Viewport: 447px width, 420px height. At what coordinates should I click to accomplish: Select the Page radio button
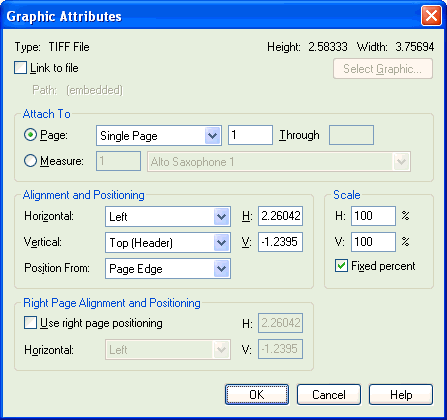pyautogui.click(x=30, y=135)
